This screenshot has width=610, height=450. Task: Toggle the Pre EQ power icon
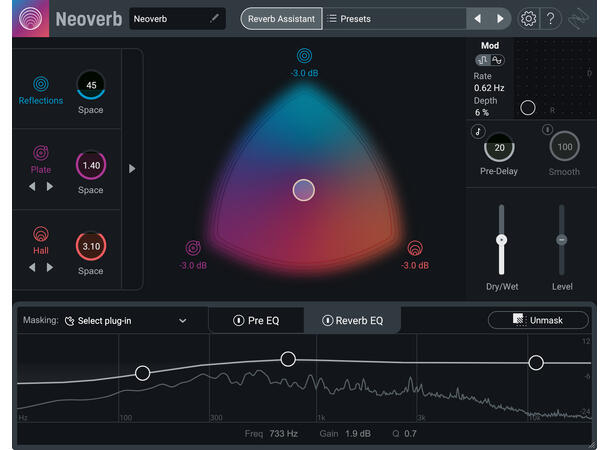click(238, 320)
